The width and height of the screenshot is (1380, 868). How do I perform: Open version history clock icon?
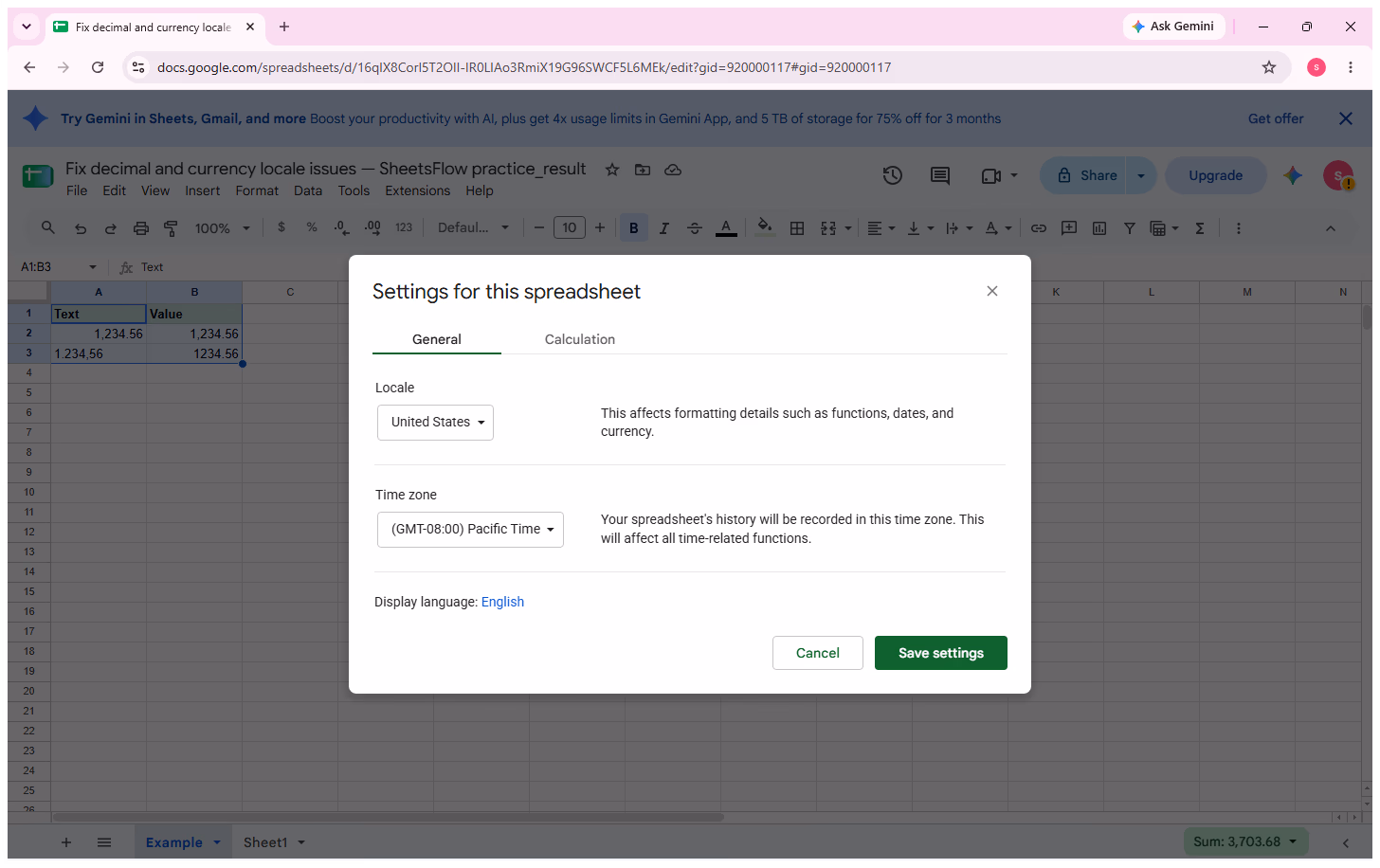(892, 175)
